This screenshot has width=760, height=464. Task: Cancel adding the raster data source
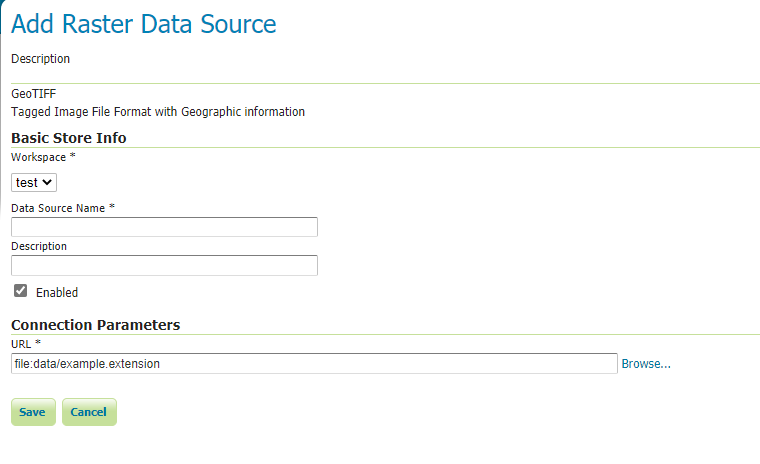pyautogui.click(x=89, y=412)
